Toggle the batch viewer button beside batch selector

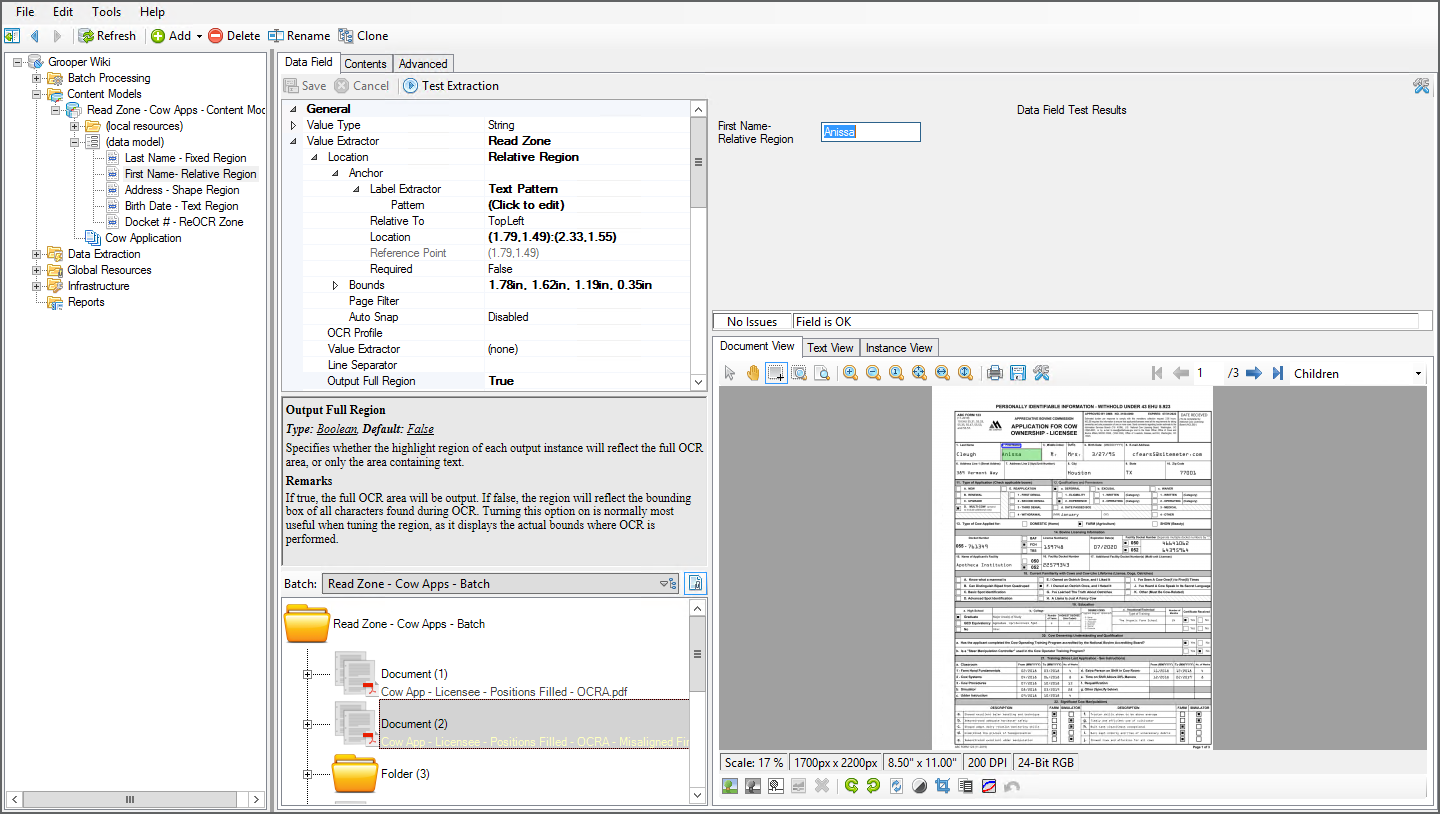[x=695, y=584]
